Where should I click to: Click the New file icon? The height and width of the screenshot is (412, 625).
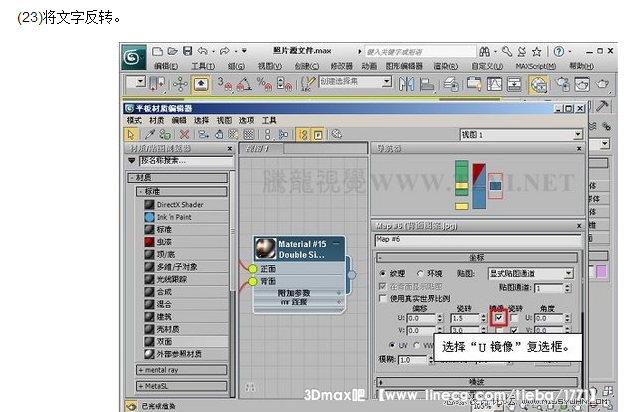point(157,51)
